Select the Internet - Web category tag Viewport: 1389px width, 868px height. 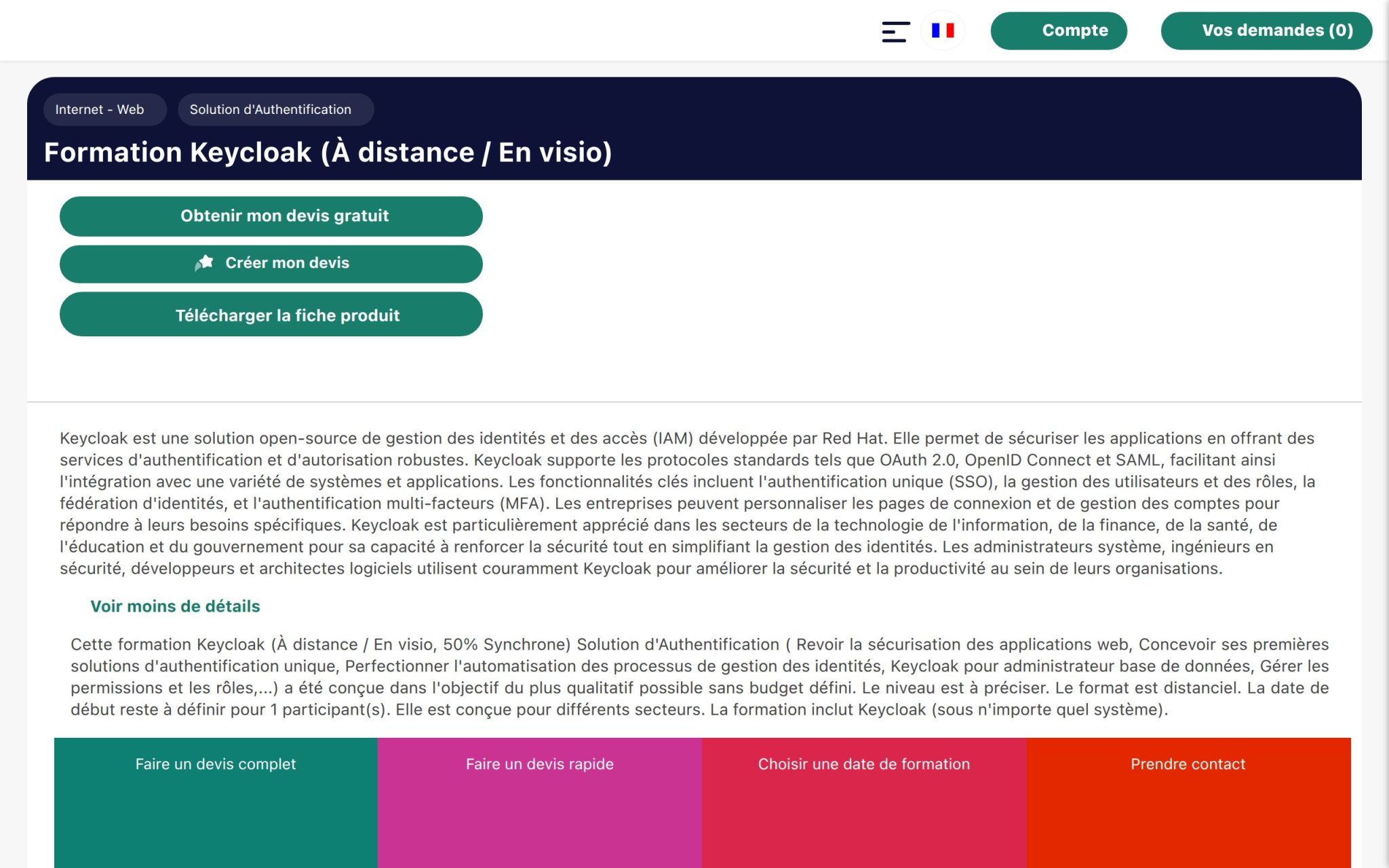(104, 109)
